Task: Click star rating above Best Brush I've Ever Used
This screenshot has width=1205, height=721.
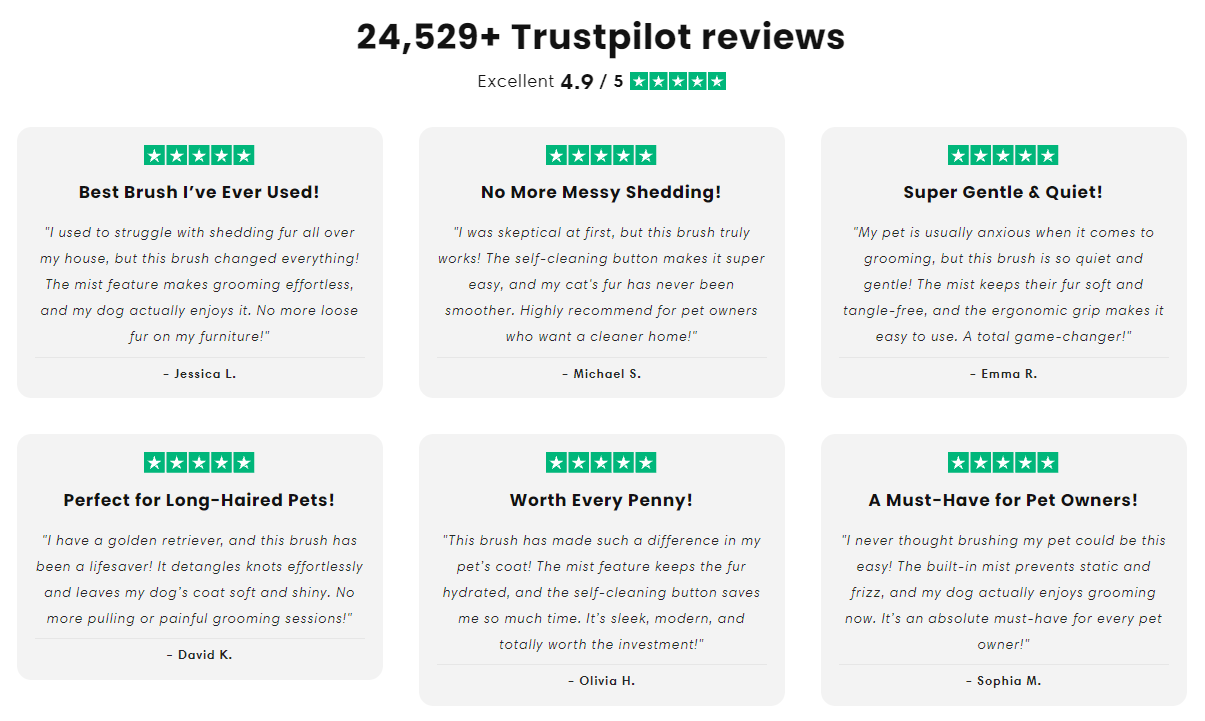Action: (x=199, y=155)
